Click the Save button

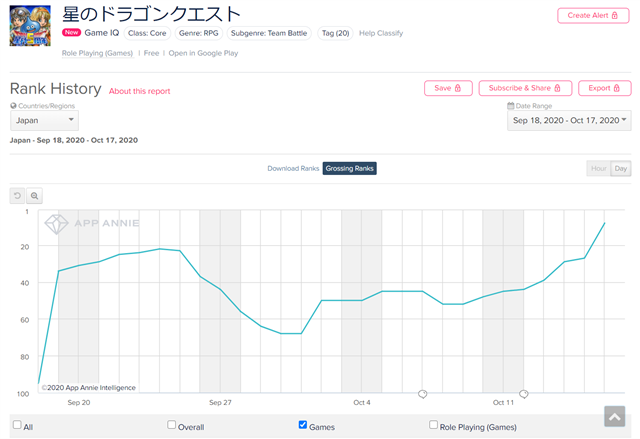coord(448,88)
